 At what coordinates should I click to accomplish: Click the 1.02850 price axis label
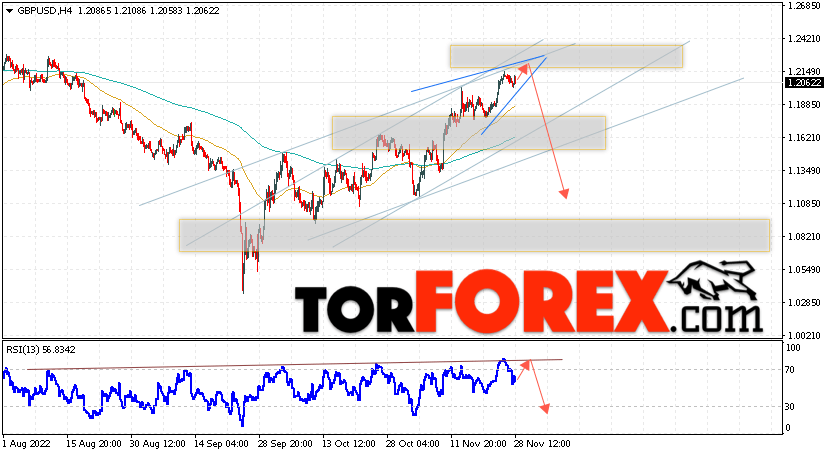[804, 302]
